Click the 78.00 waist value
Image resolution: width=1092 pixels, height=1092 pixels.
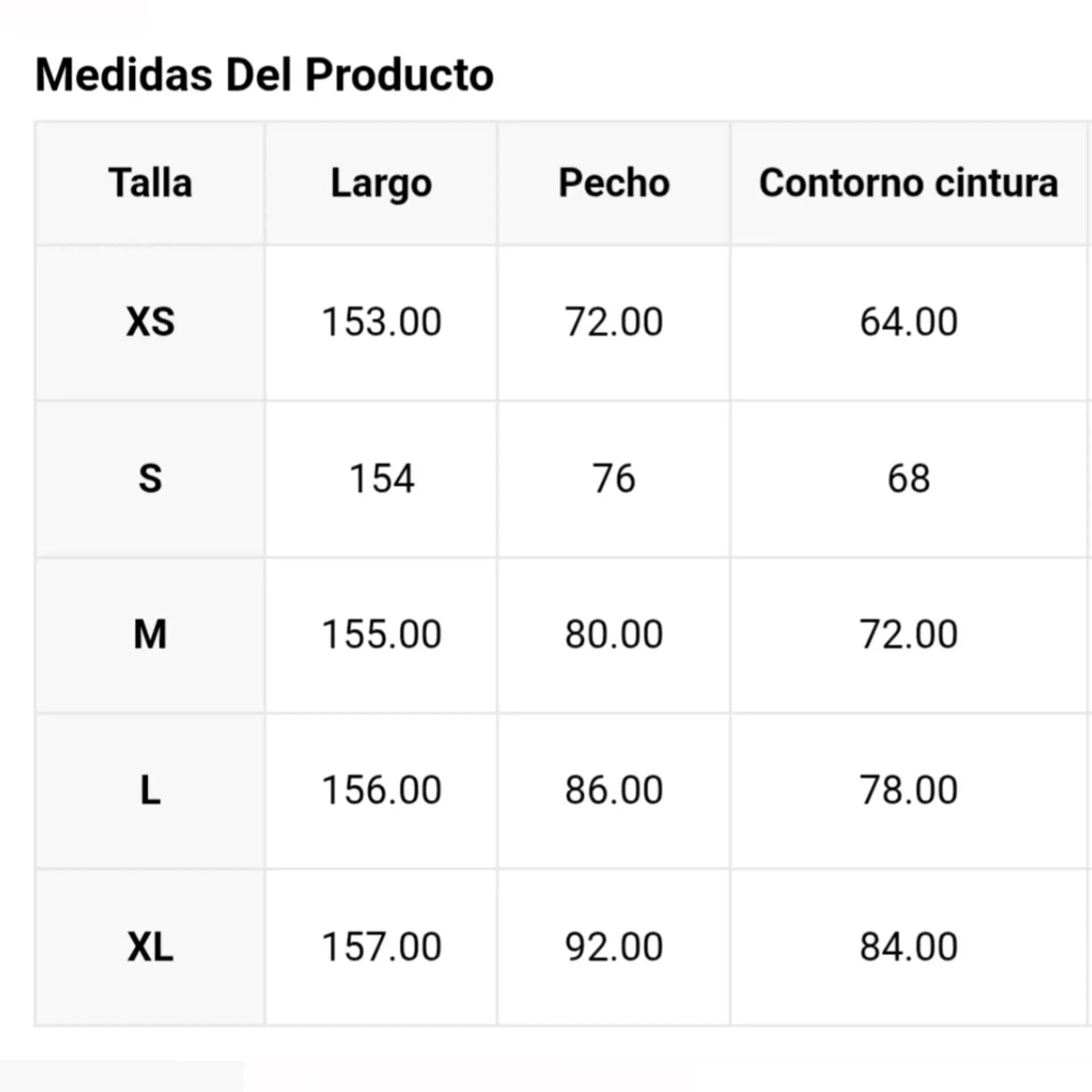(908, 790)
